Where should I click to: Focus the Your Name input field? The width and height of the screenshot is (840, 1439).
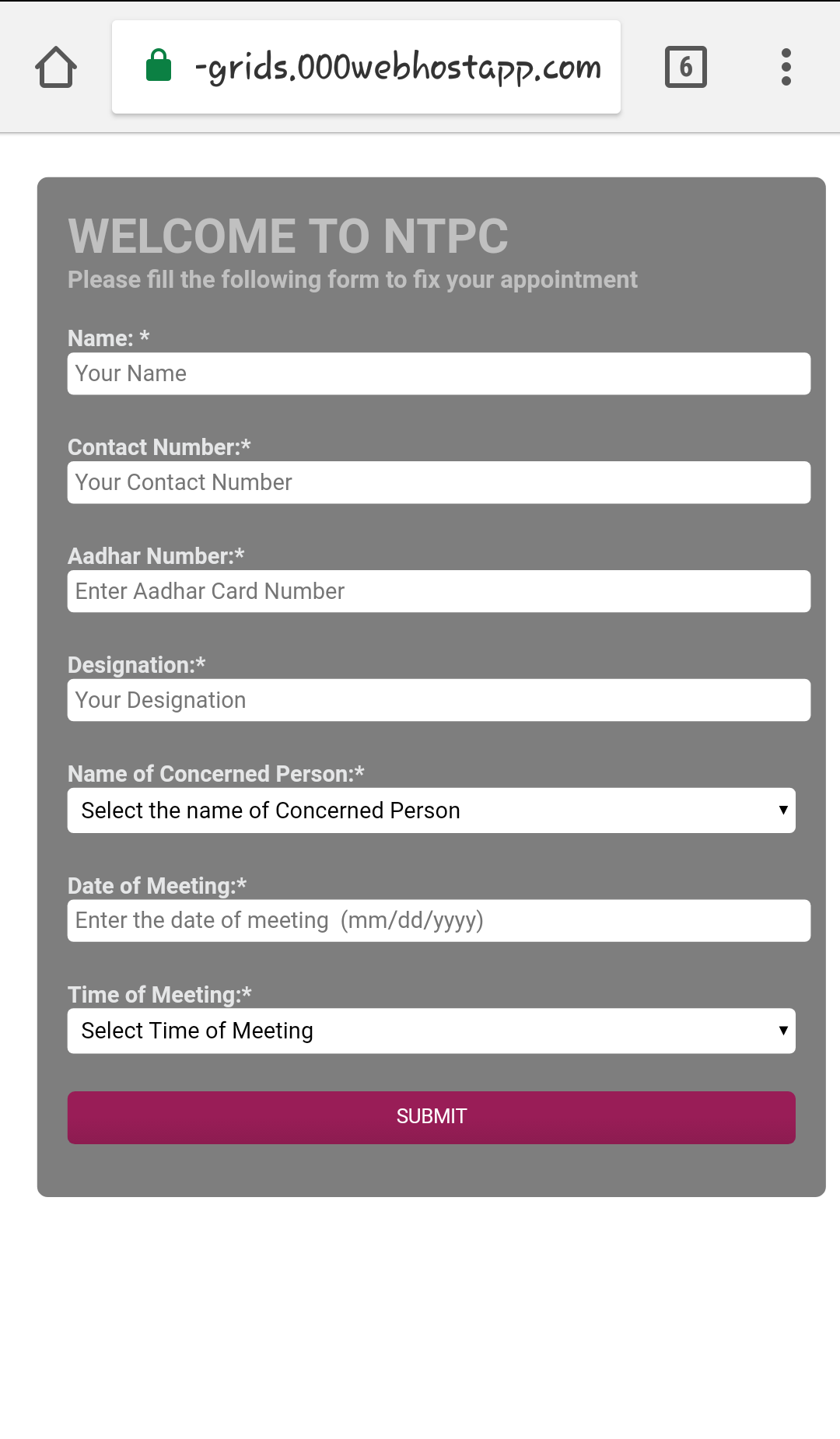439,374
